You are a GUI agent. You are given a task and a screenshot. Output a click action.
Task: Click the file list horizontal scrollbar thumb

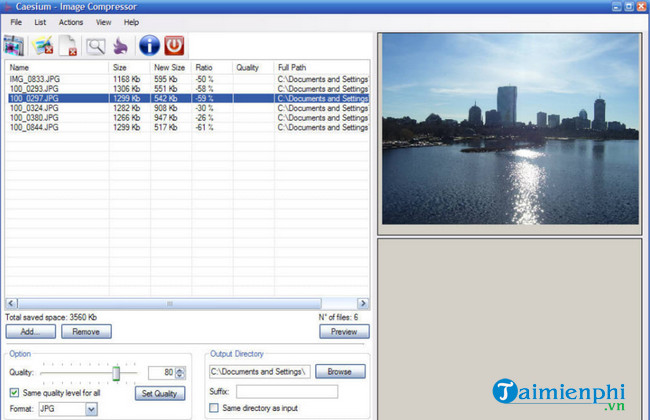170,303
